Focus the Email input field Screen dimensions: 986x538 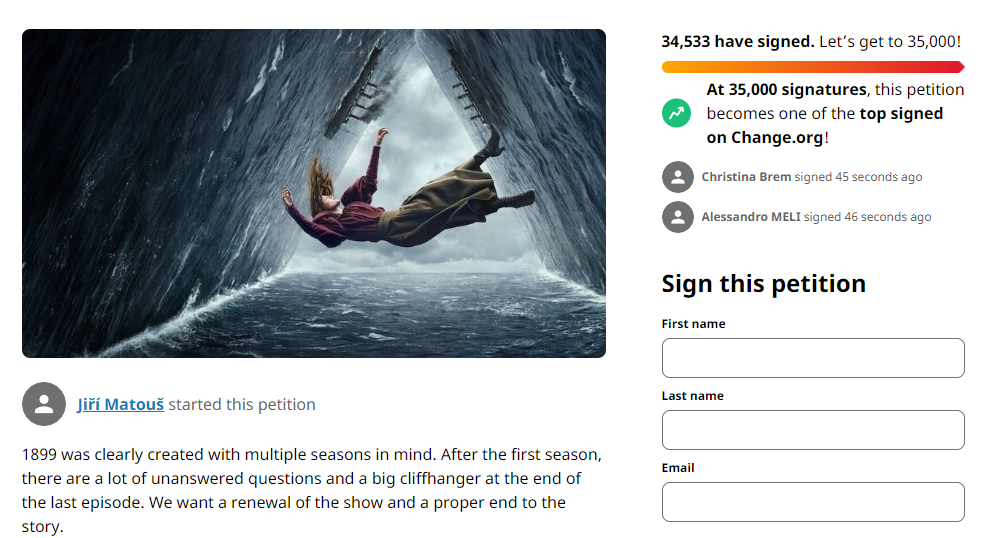(813, 502)
